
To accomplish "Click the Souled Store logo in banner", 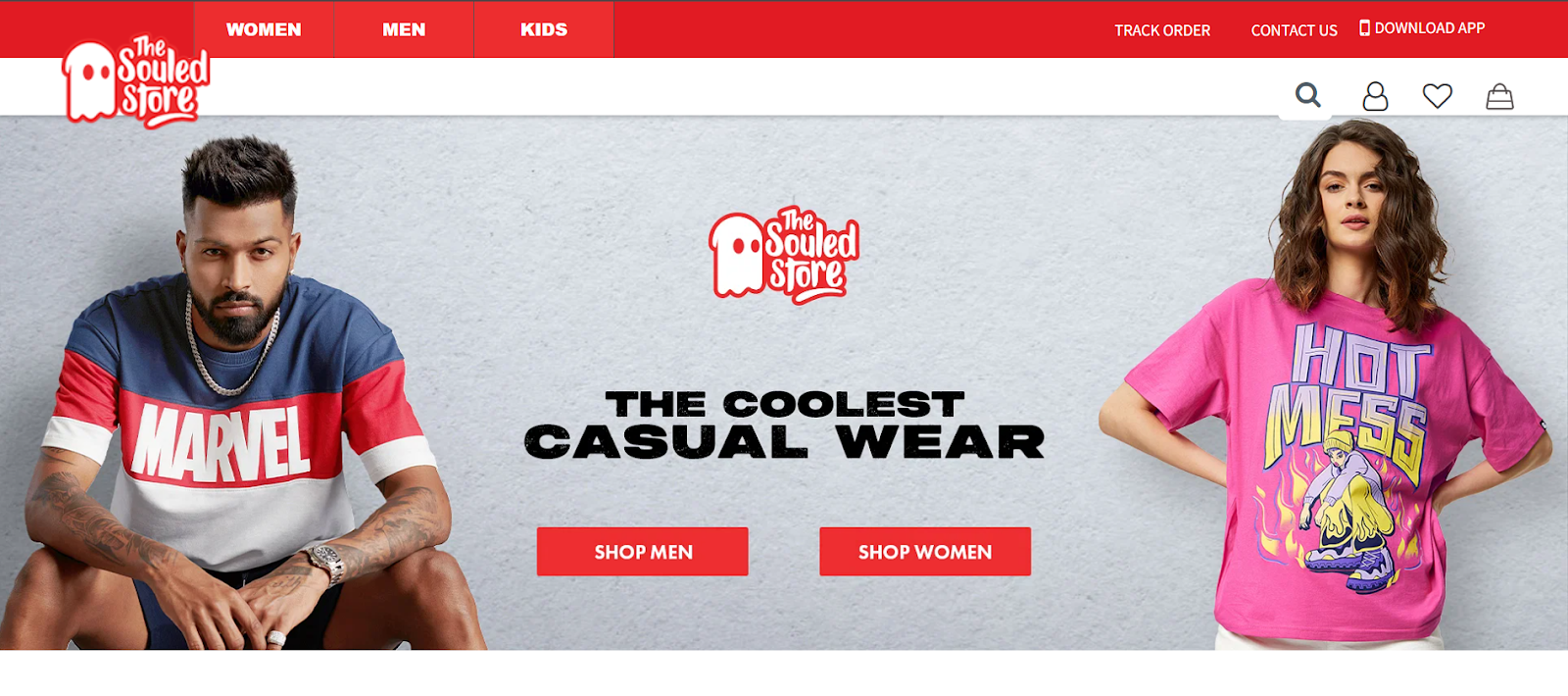I will coord(784,255).
